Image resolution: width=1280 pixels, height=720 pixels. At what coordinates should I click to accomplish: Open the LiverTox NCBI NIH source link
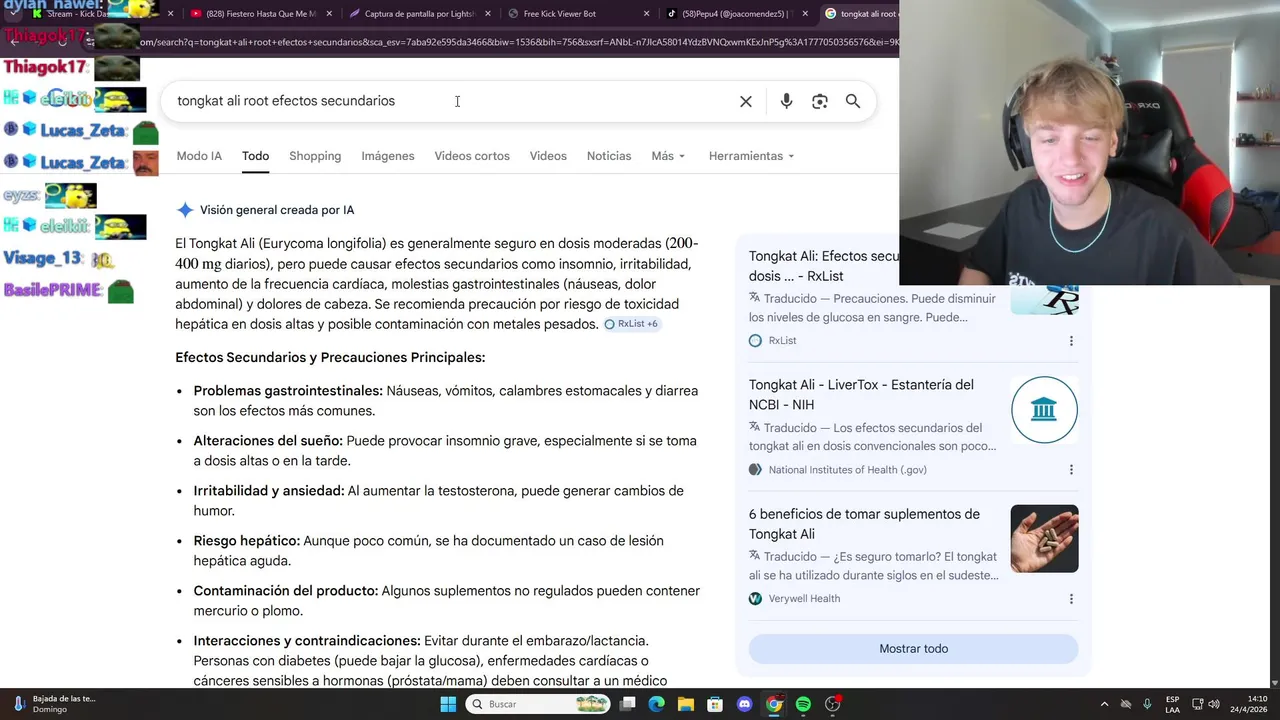click(x=861, y=395)
